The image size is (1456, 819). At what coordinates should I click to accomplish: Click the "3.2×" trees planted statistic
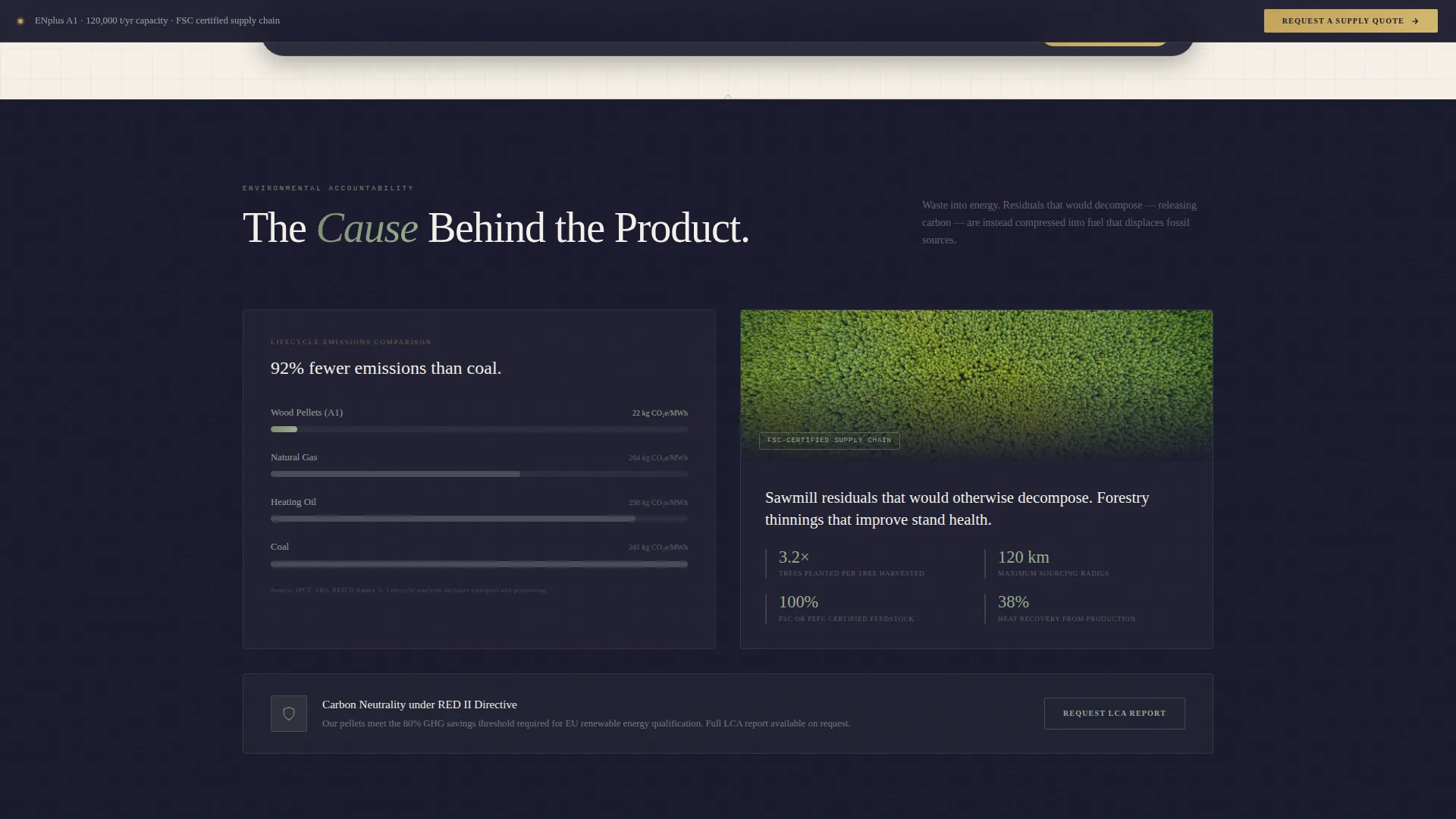[x=794, y=557]
